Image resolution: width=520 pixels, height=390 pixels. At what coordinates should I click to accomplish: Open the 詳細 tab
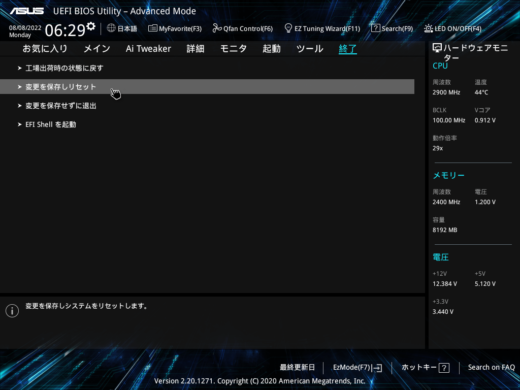pos(195,49)
